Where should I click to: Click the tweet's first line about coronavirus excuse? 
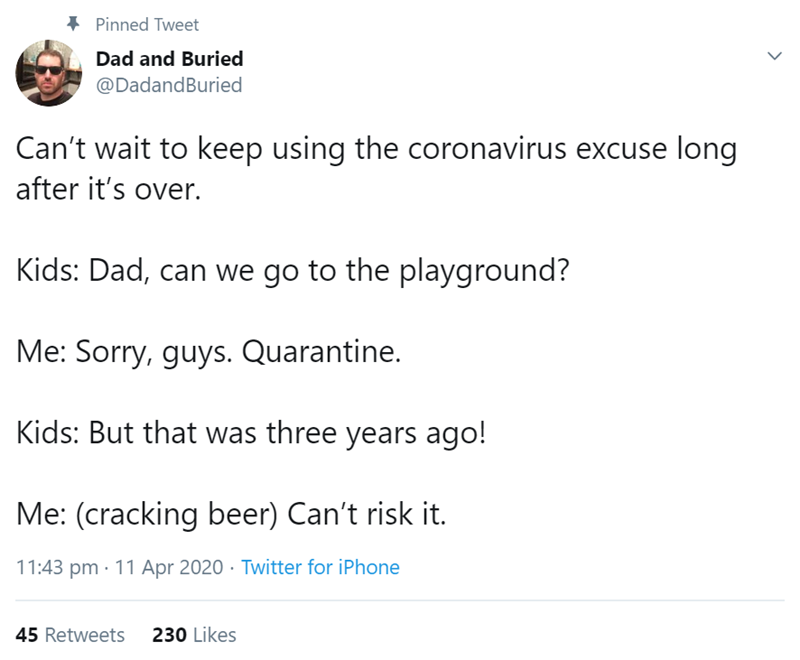[376, 151]
